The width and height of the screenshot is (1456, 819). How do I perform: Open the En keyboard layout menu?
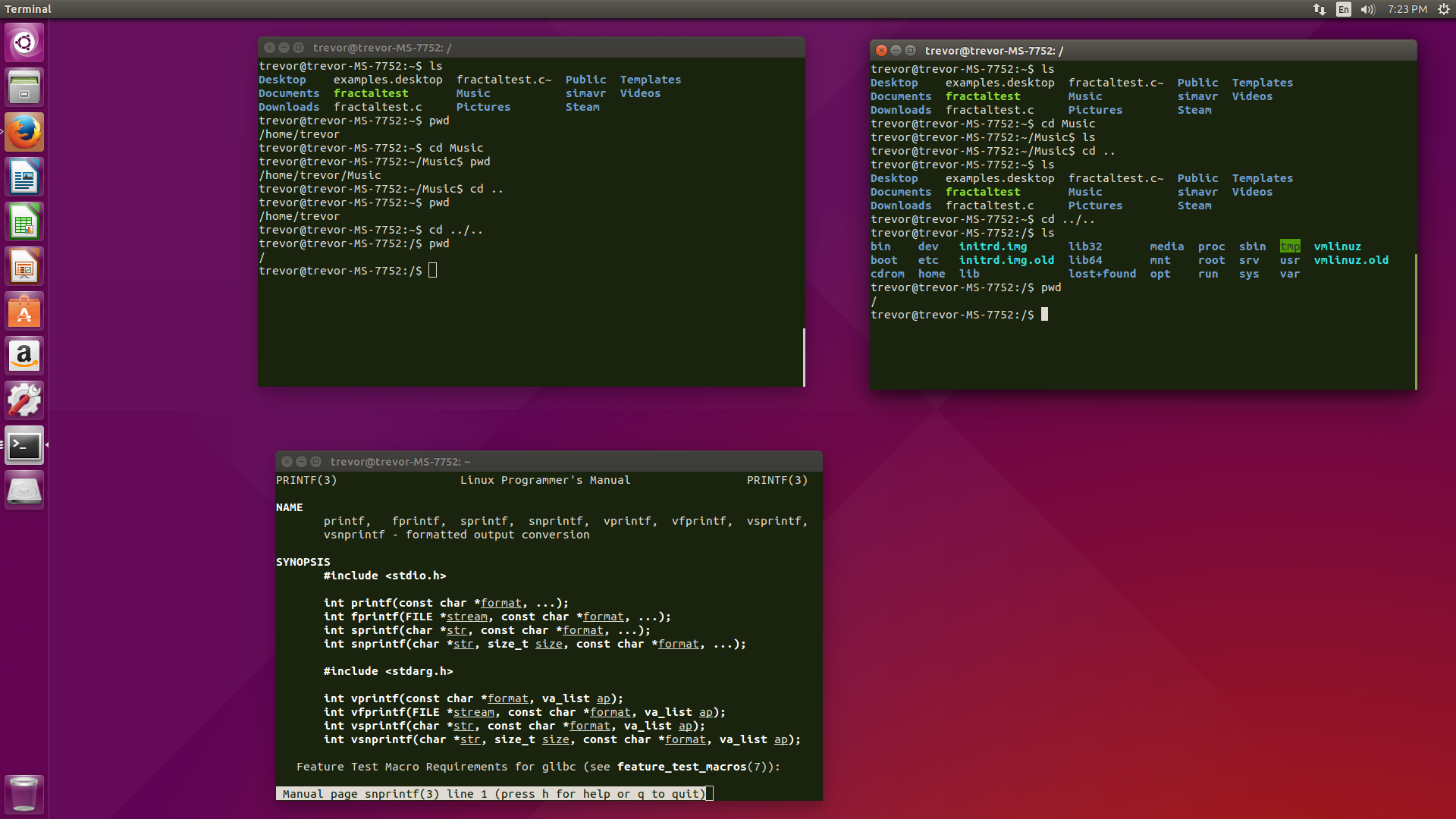pos(1344,9)
